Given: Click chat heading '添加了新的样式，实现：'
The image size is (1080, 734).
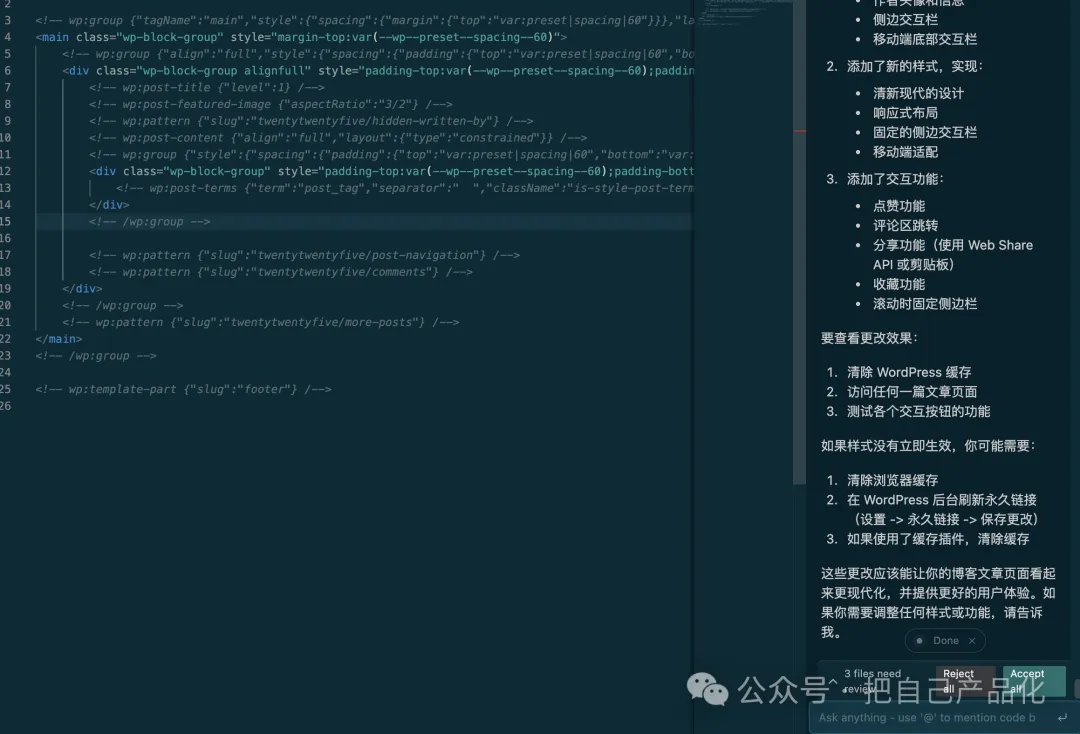Looking at the screenshot, I should [x=915, y=66].
